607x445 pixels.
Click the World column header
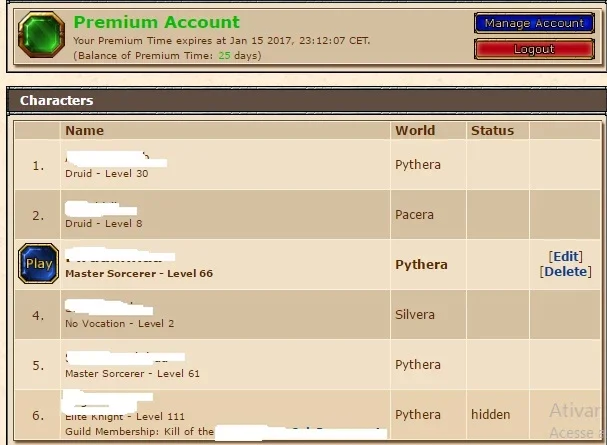[x=415, y=131]
